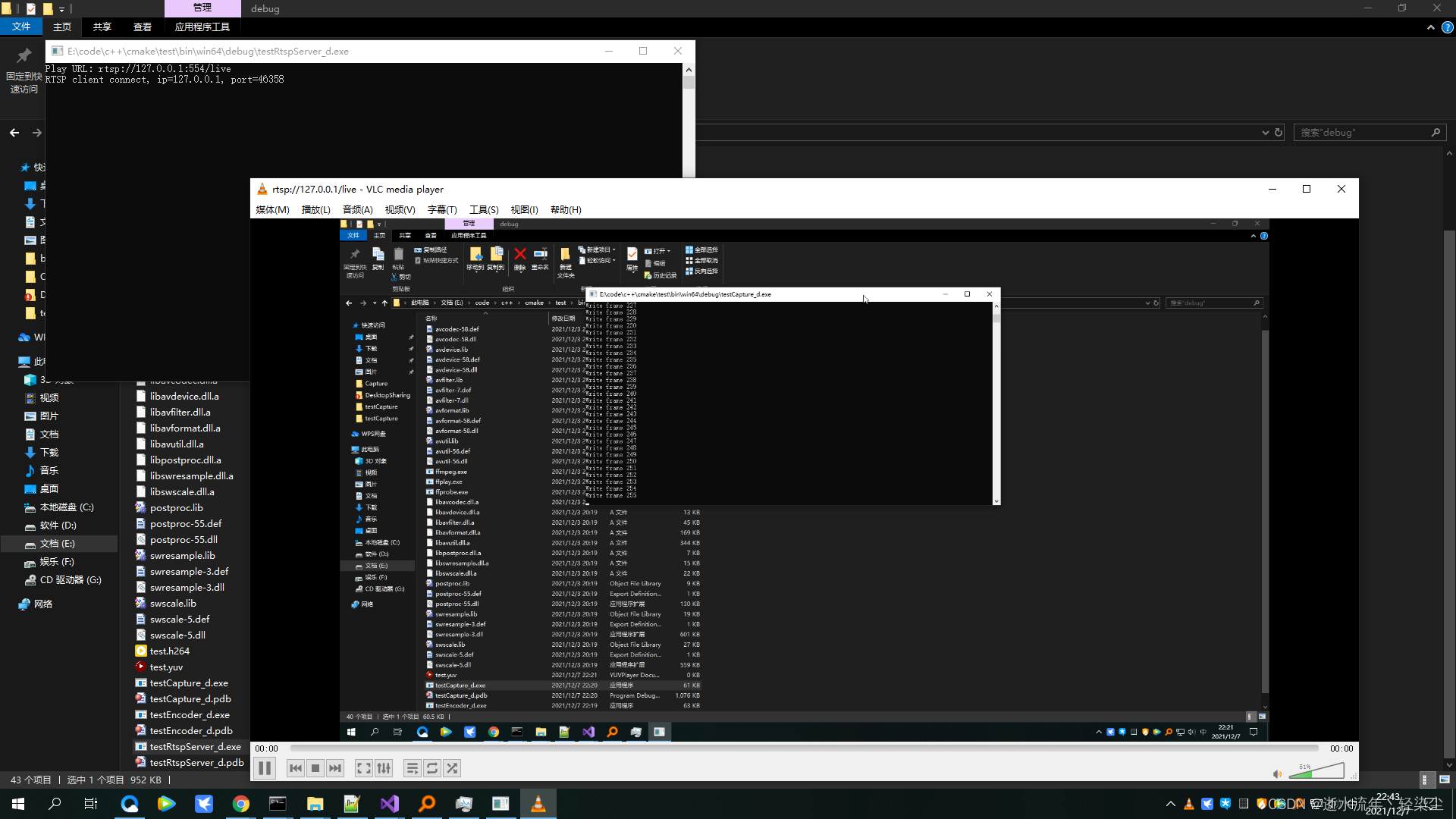Switch Explorer to large icons view
The image size is (1456, 819).
tap(1444, 780)
